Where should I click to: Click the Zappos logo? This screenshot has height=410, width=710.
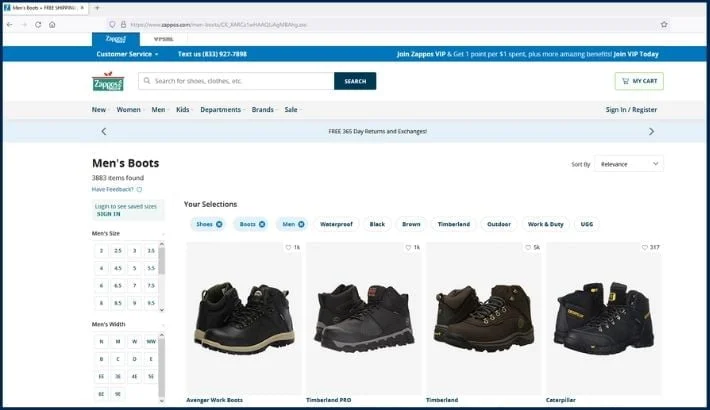click(x=108, y=81)
